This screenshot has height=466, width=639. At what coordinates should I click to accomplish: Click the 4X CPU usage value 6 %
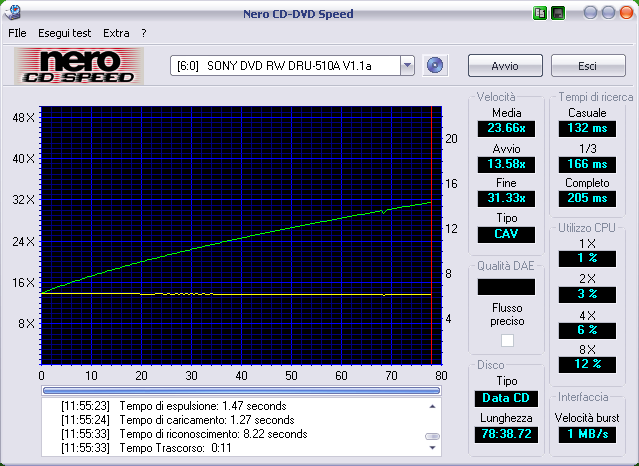coord(587,330)
